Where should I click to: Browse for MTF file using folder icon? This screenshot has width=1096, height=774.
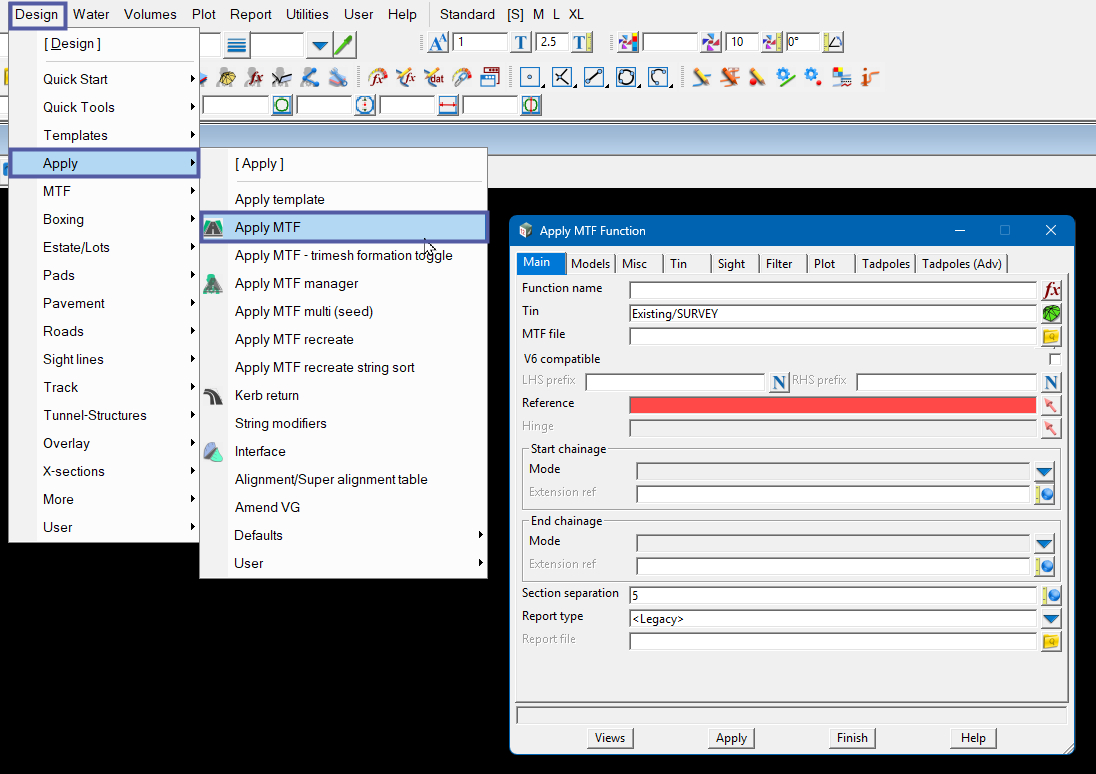1050,337
